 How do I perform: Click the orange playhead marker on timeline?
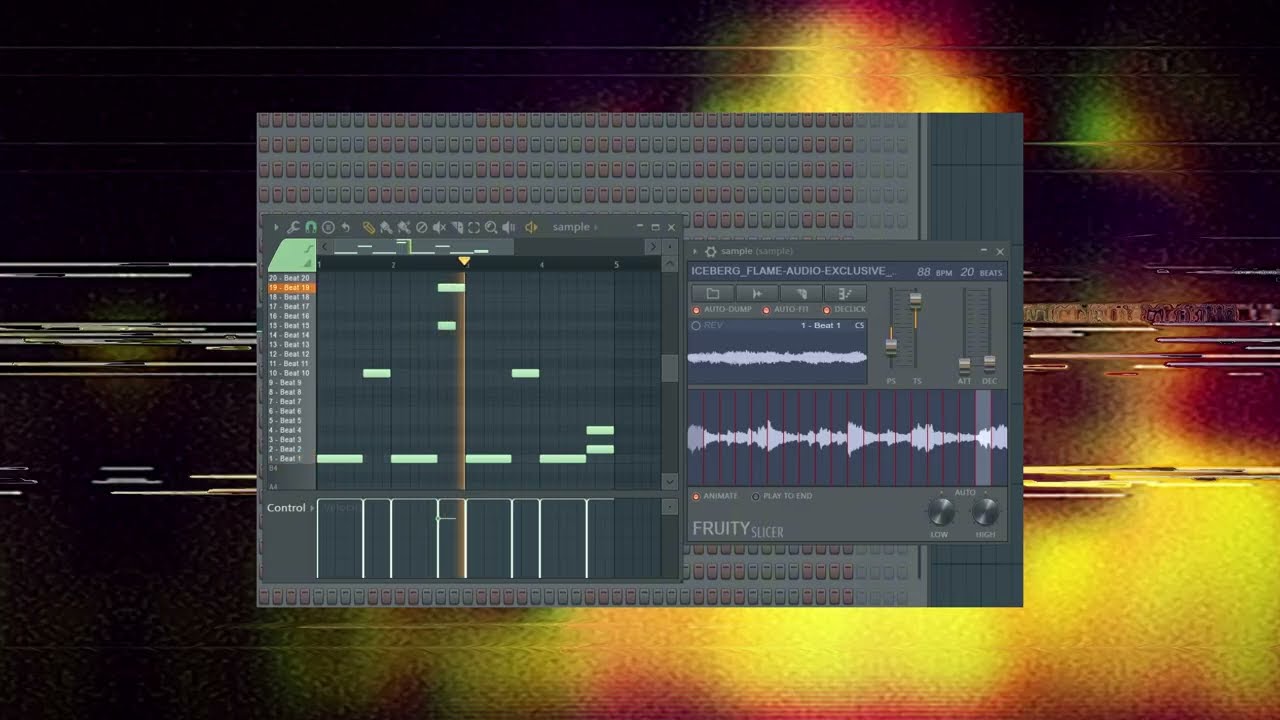(x=464, y=262)
